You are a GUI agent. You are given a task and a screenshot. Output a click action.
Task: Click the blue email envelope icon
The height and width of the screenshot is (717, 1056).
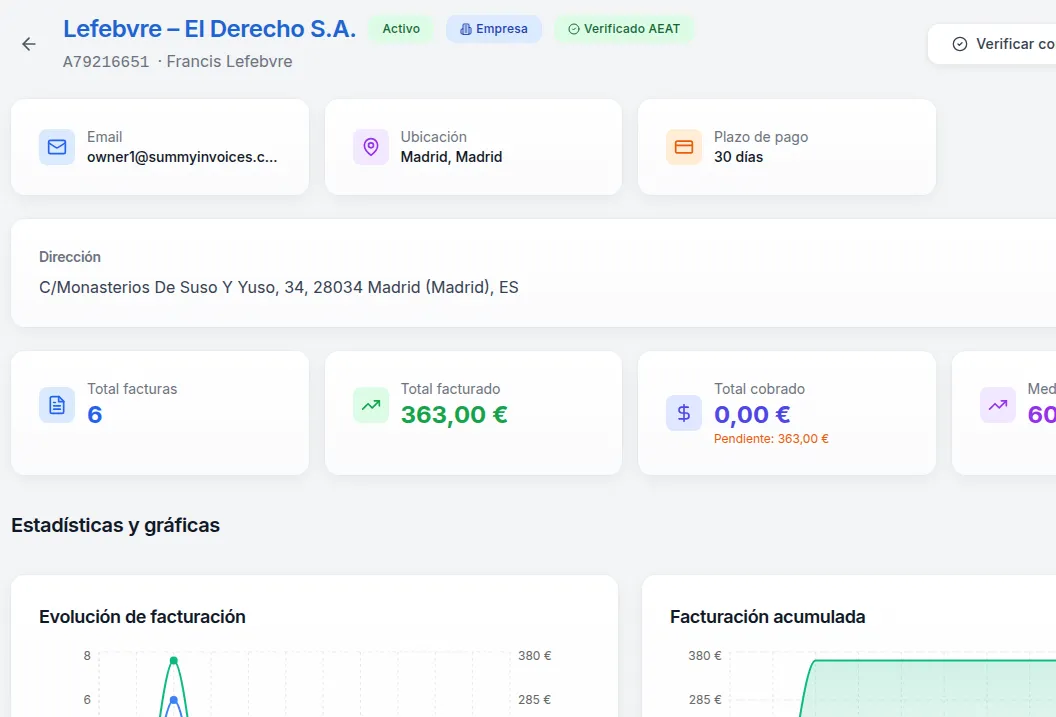pos(57,146)
